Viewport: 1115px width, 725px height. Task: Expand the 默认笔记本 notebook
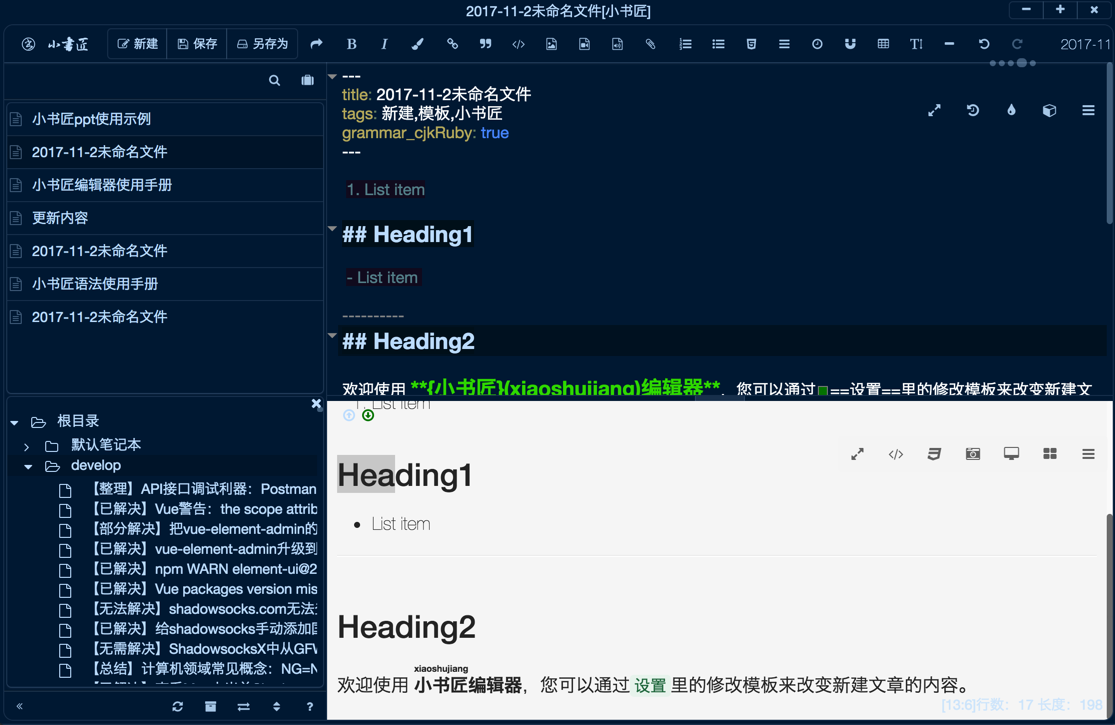[x=26, y=446]
